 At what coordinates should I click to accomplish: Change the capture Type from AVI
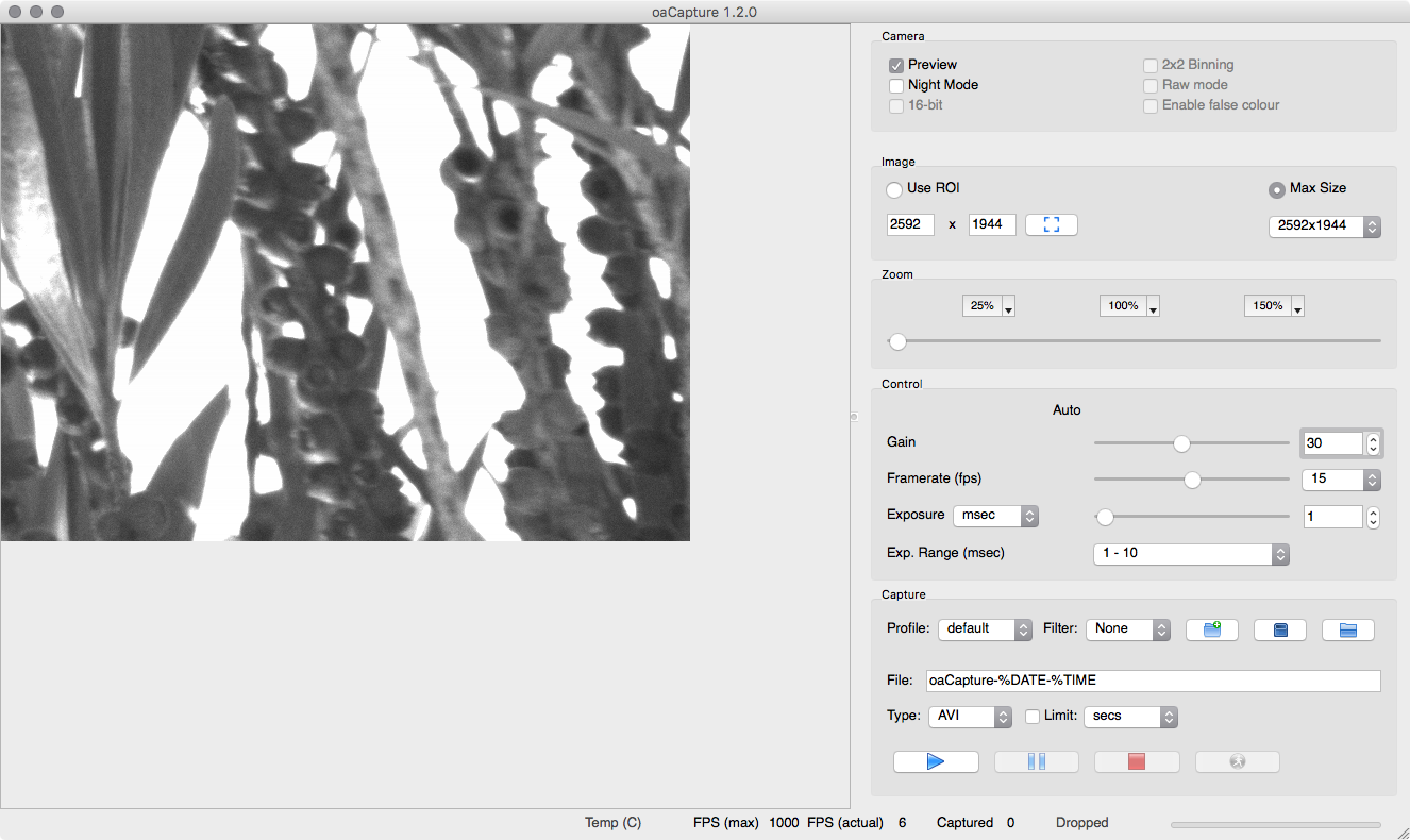[969, 716]
